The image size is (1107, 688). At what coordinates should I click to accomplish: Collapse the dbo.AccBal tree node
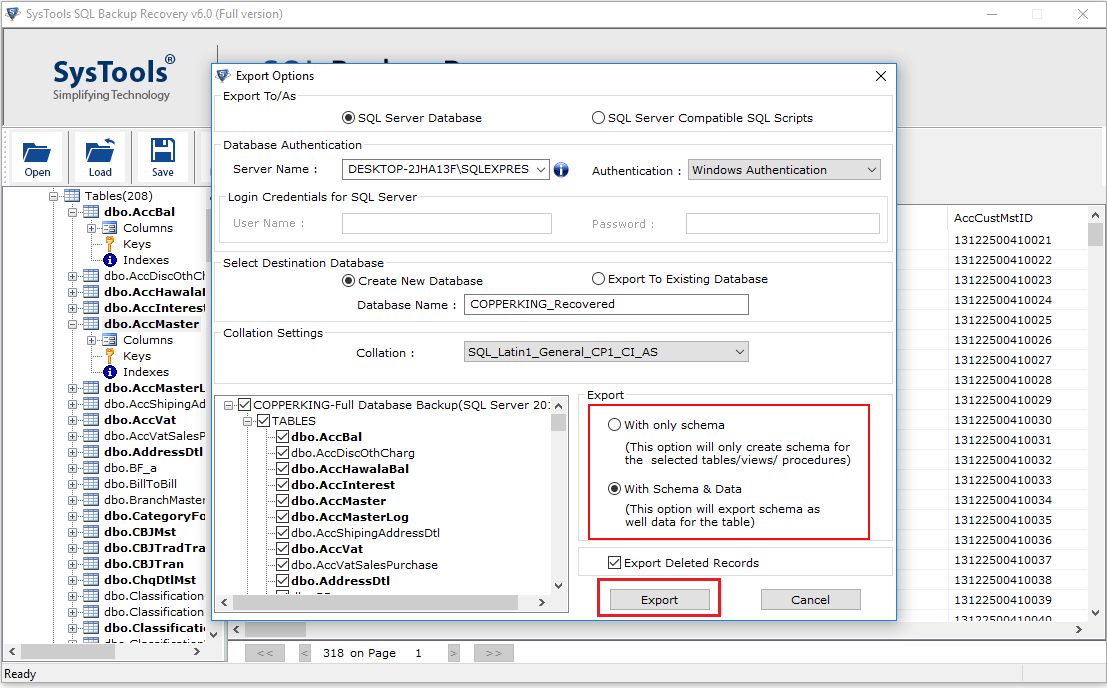pyautogui.click(x=73, y=212)
